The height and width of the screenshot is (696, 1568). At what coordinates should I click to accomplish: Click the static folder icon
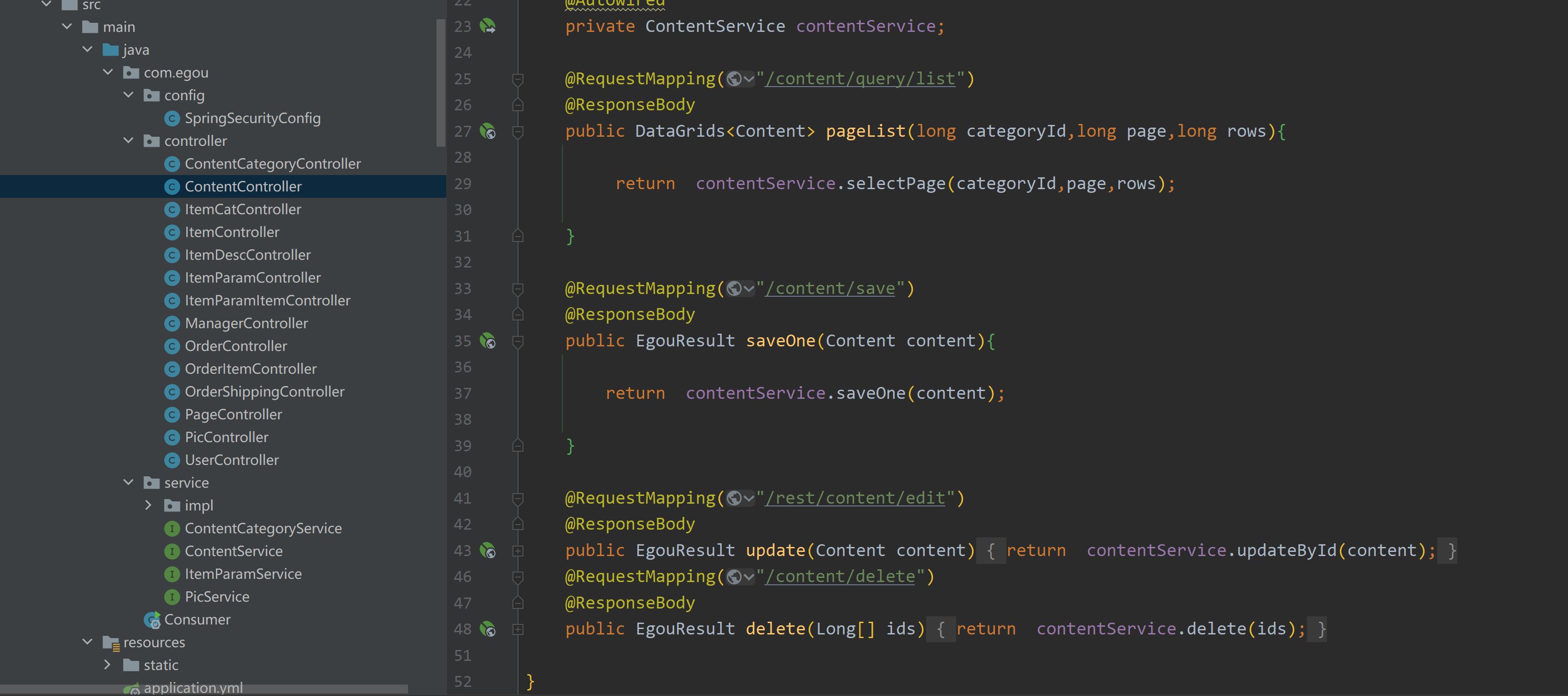coord(131,665)
